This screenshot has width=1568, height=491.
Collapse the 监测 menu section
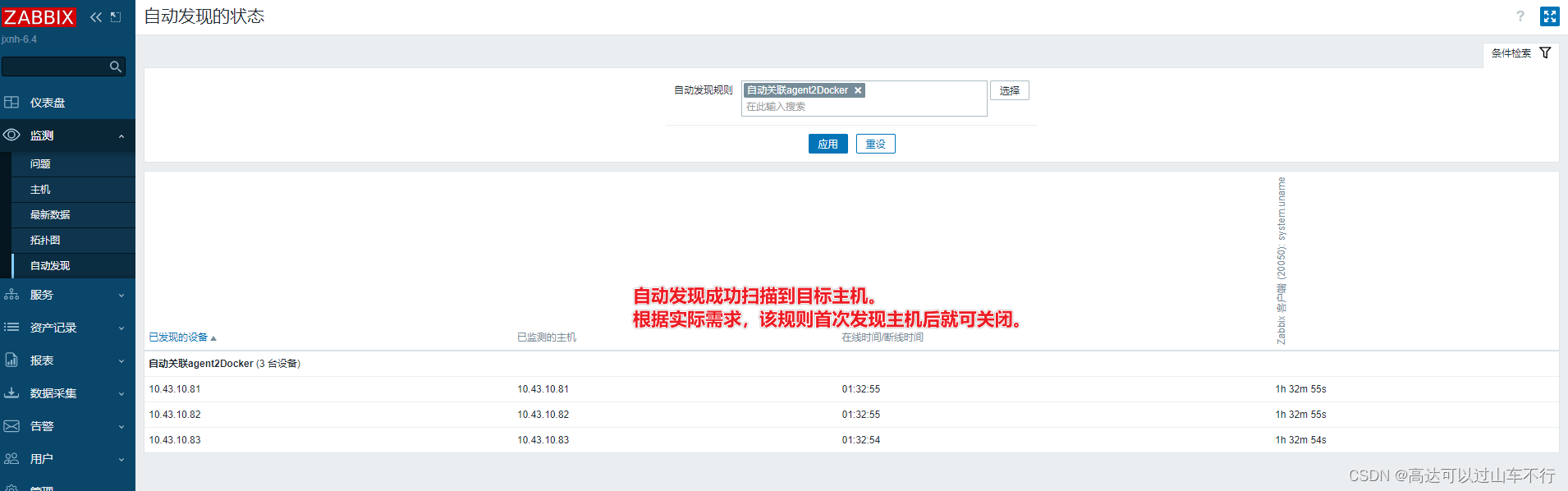click(x=121, y=136)
